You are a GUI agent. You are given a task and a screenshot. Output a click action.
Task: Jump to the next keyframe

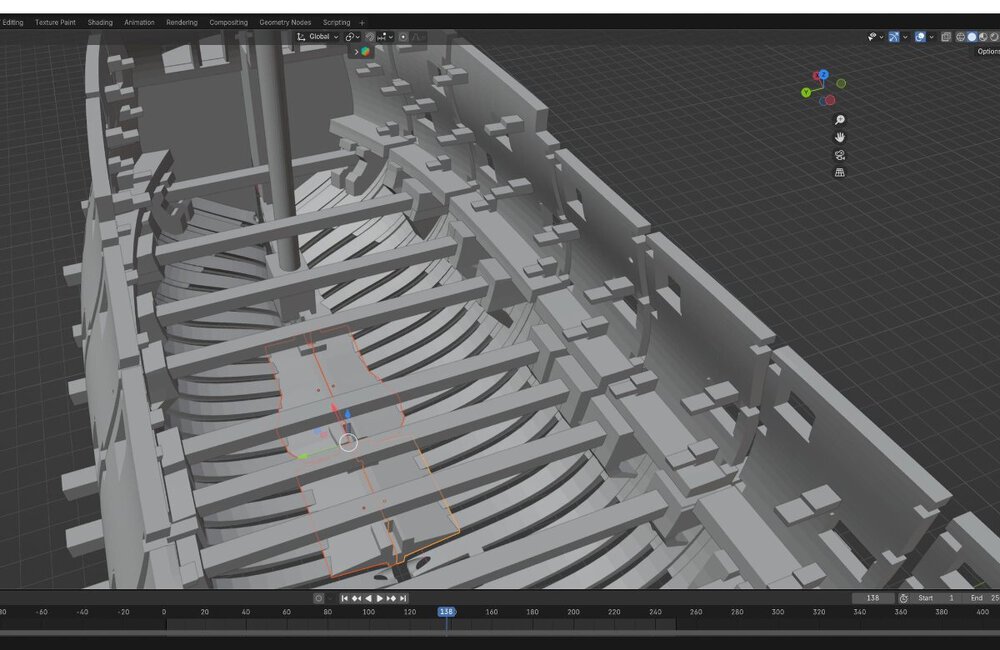tap(392, 598)
